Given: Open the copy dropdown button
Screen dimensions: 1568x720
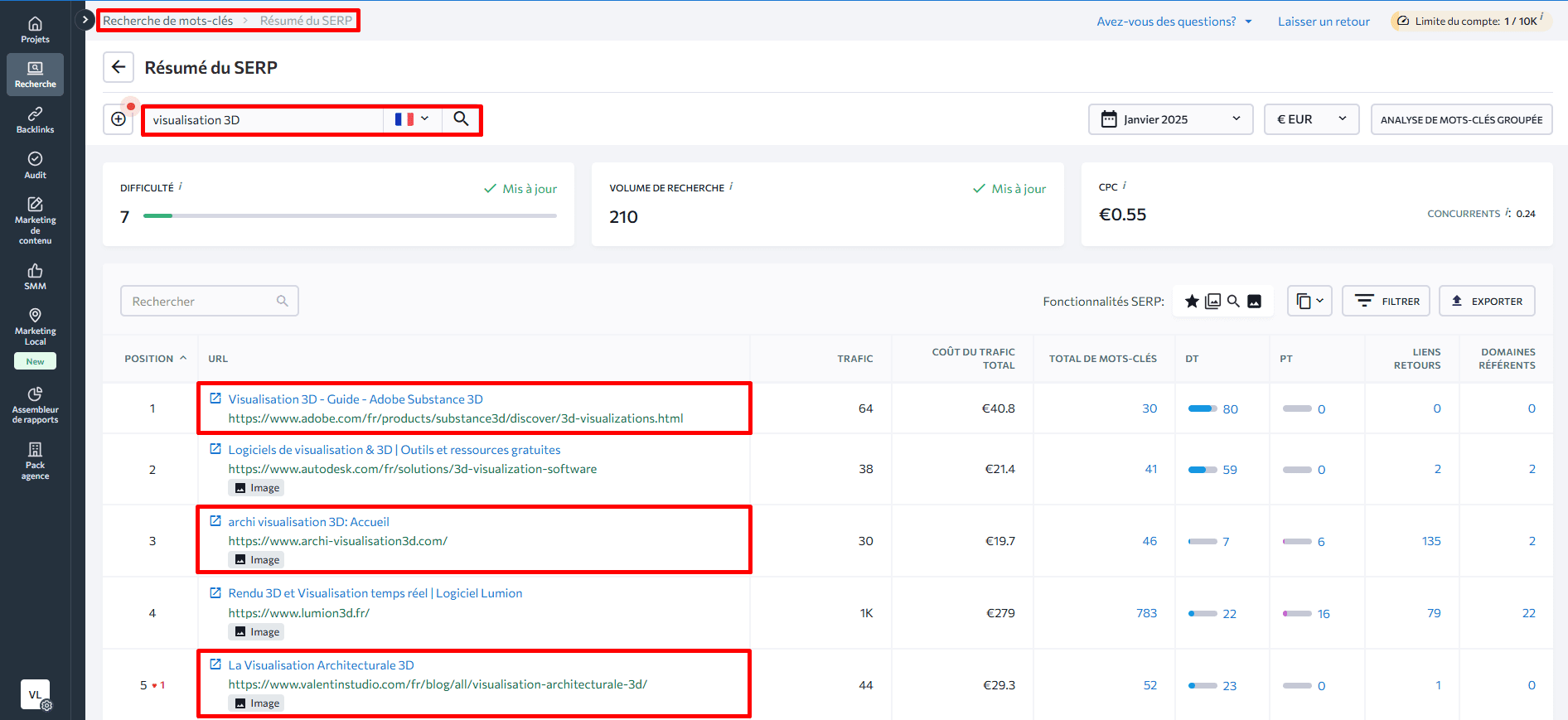Looking at the screenshot, I should pos(1309,301).
